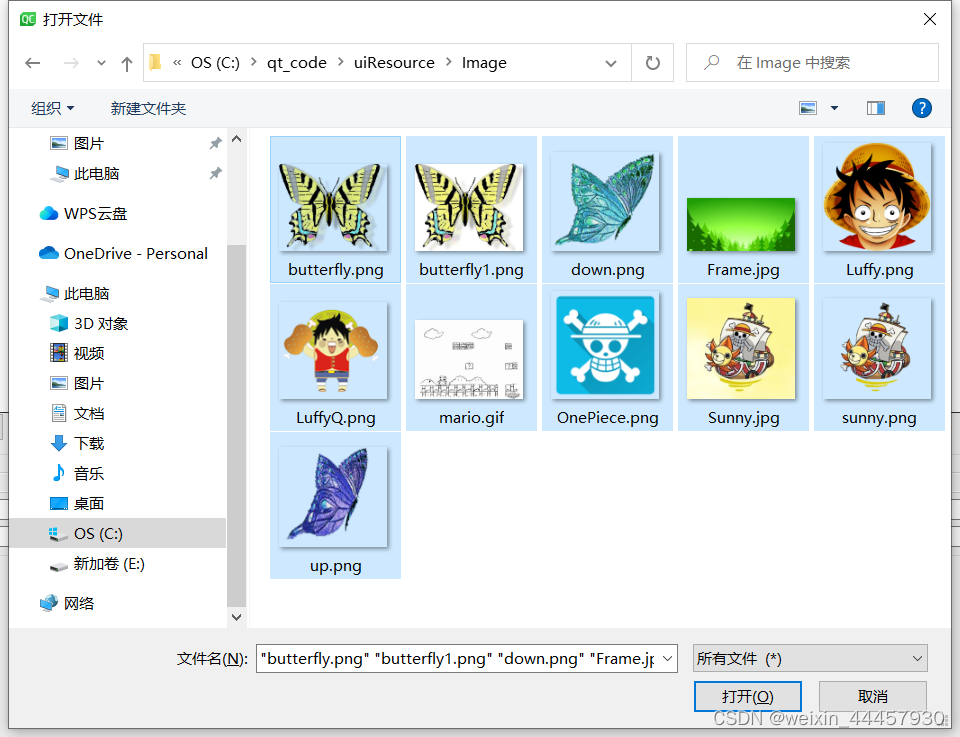
Task: Open help with the question mark icon
Action: (x=921, y=108)
